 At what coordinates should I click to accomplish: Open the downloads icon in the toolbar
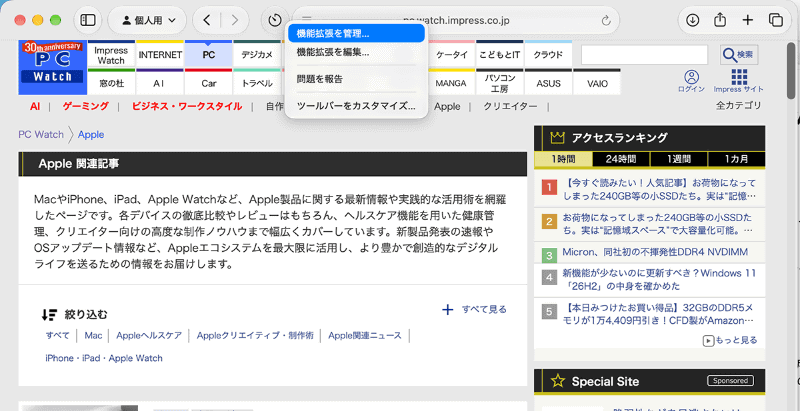coord(692,20)
